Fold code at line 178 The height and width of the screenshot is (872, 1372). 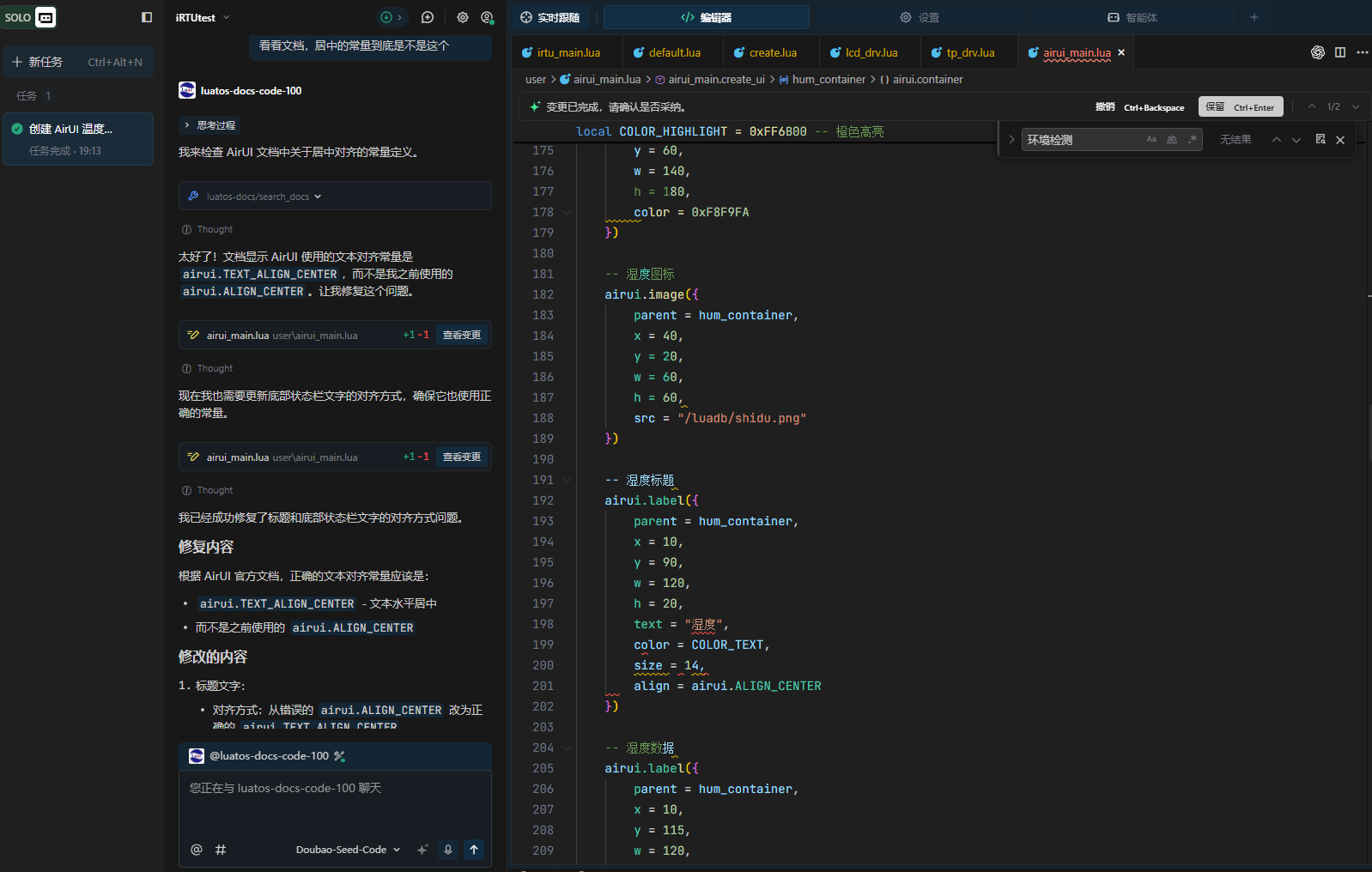[567, 212]
